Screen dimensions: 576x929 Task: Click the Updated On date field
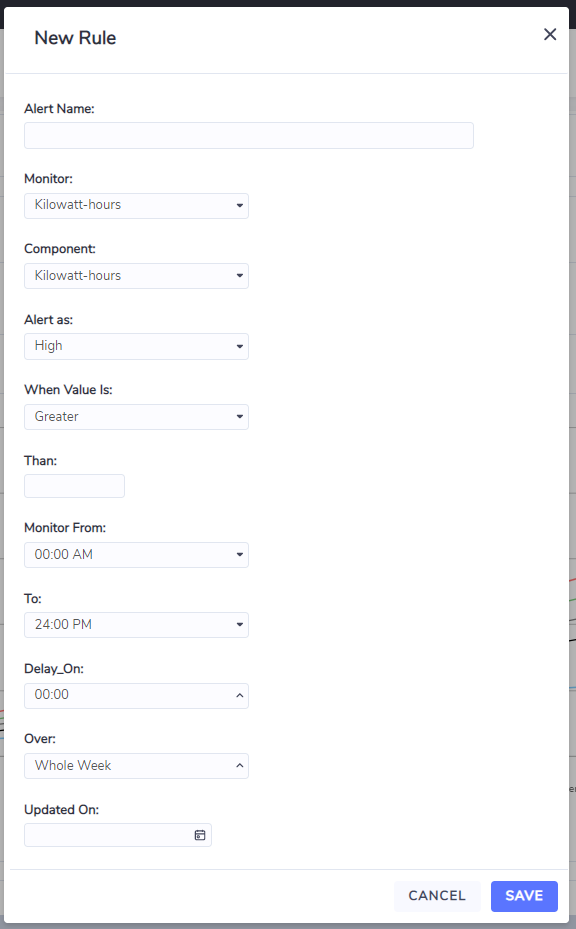point(118,835)
